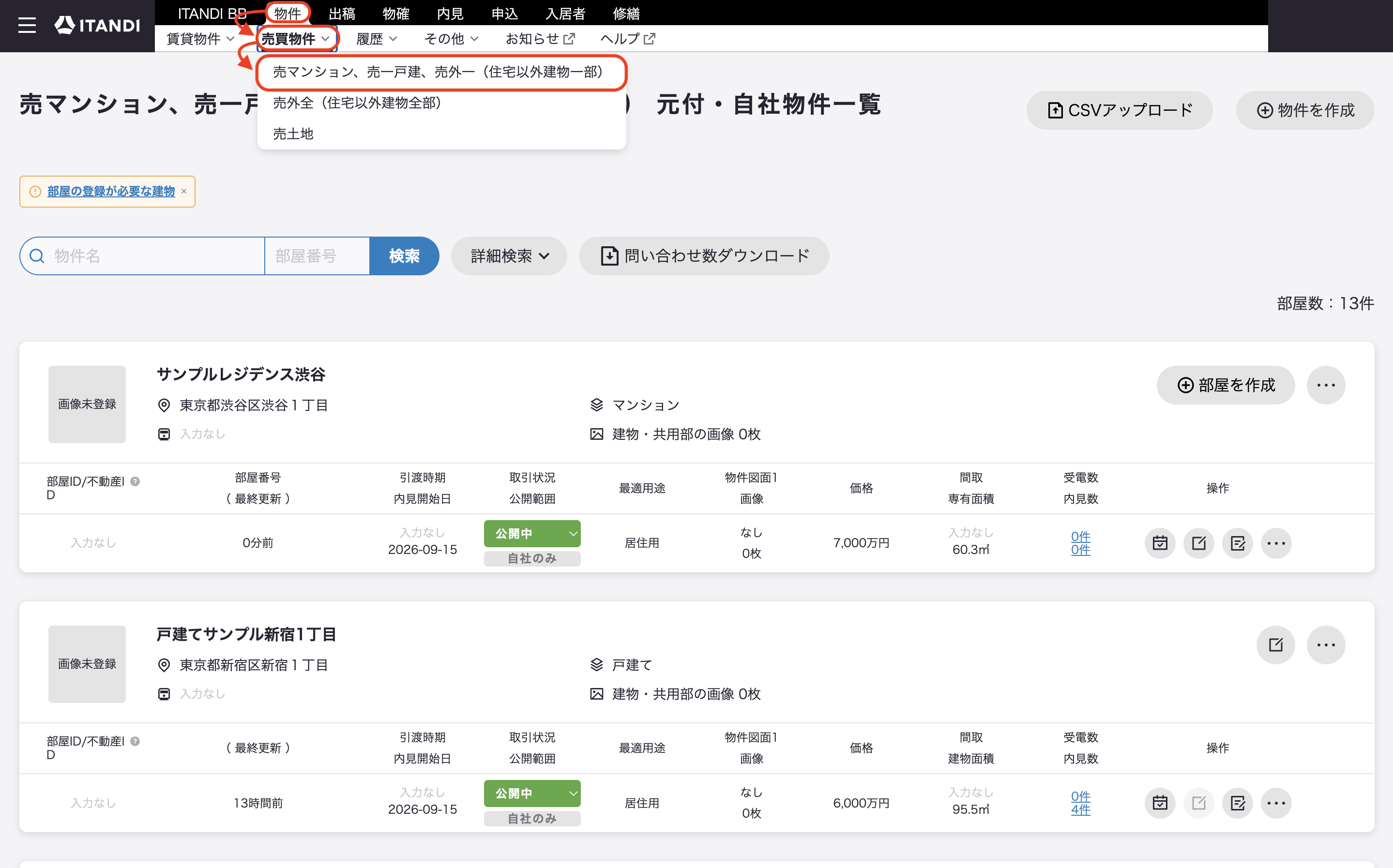Expand the 詳細検索 options
The height and width of the screenshot is (868, 1393).
coord(509,256)
